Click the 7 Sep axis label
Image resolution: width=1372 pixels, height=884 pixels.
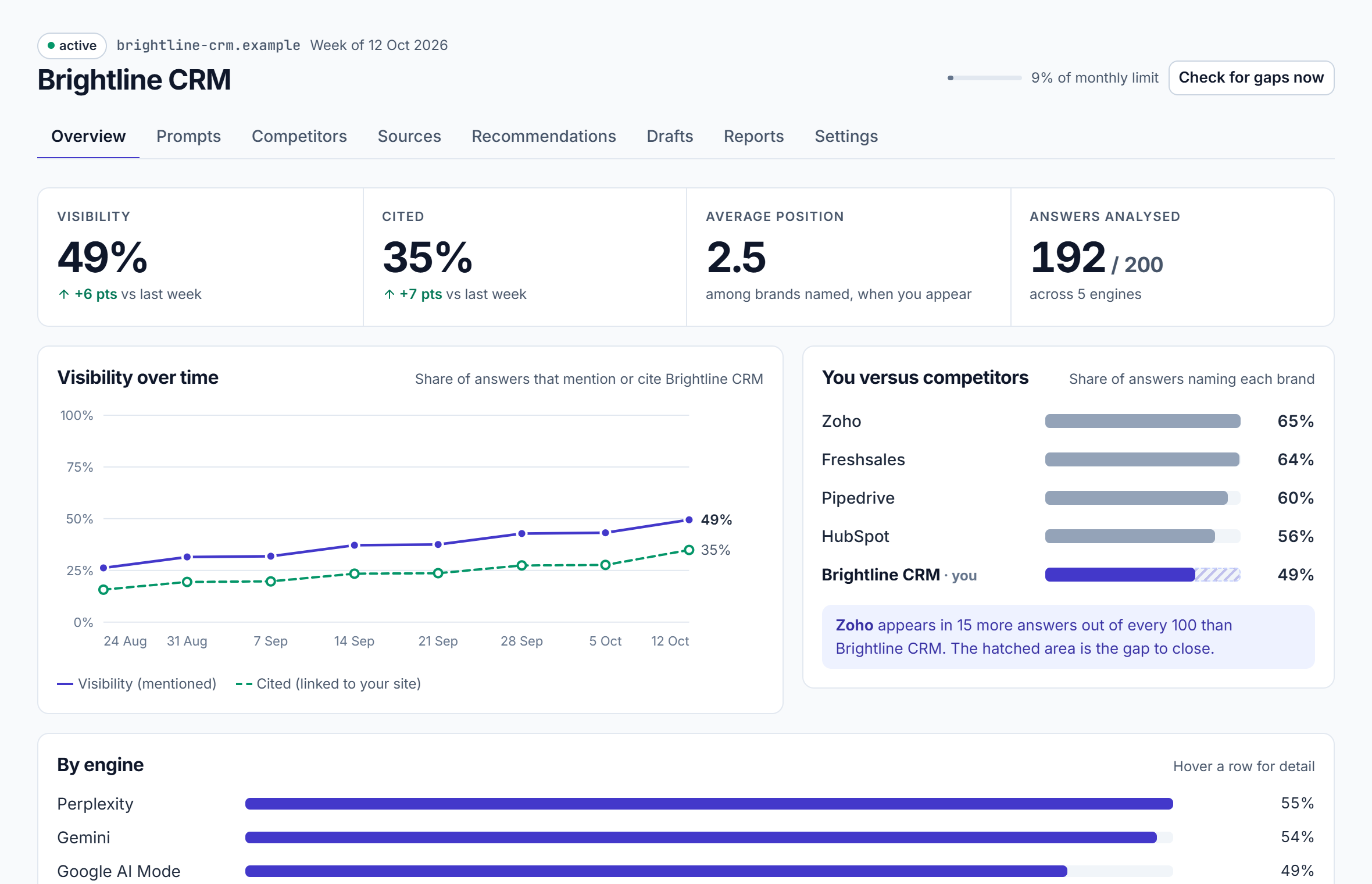point(270,641)
